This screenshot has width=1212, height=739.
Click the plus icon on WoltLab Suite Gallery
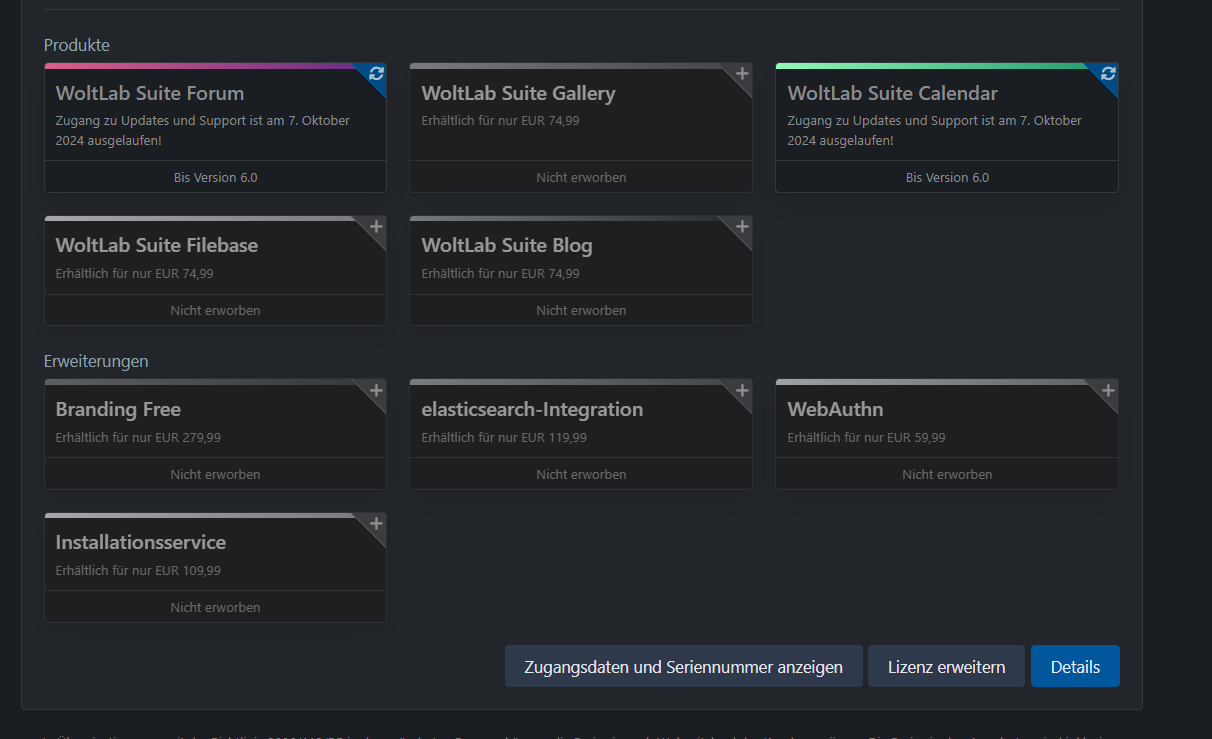coord(742,74)
